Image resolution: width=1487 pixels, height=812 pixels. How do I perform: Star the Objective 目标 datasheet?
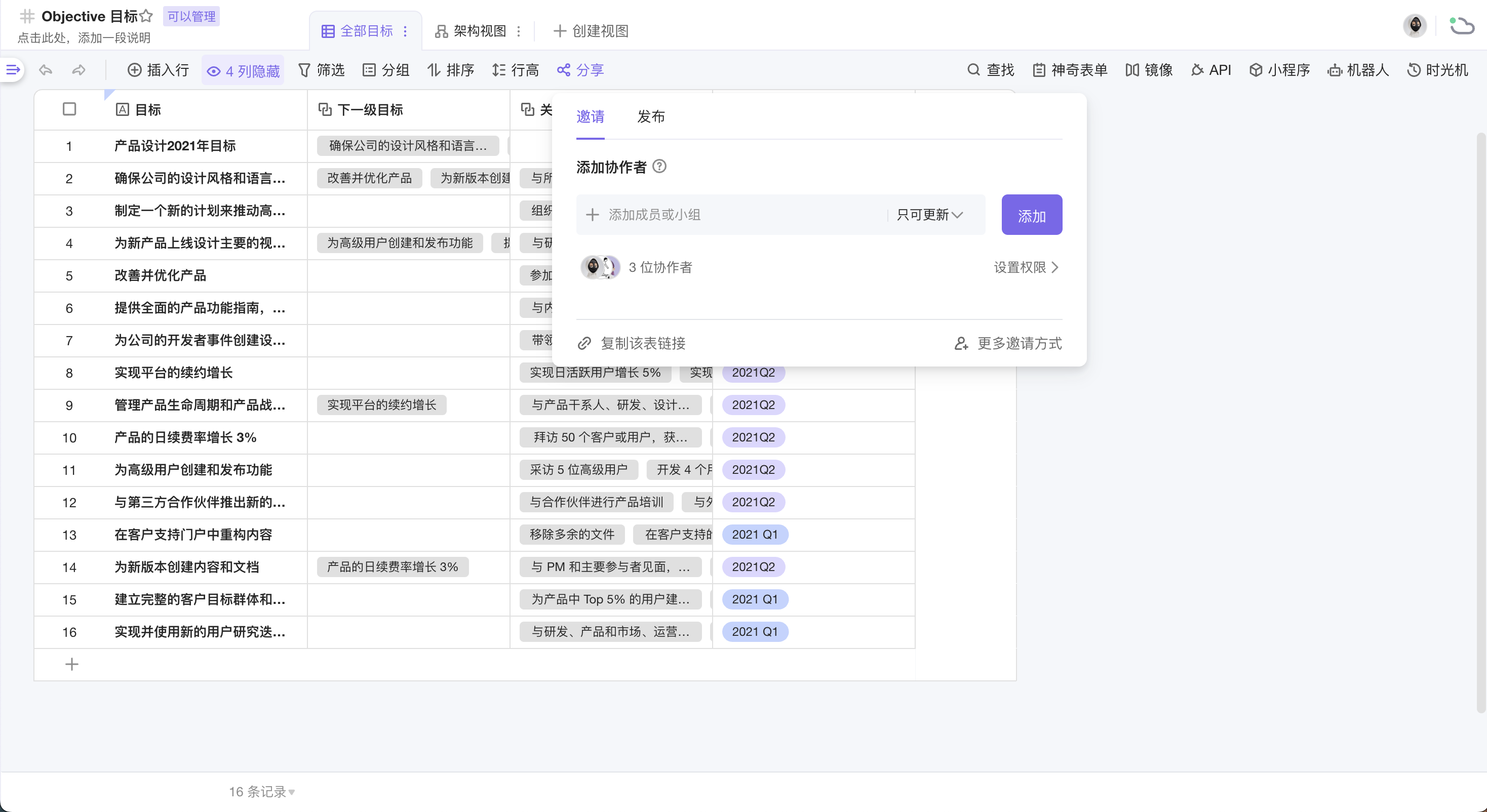pyautogui.click(x=146, y=16)
